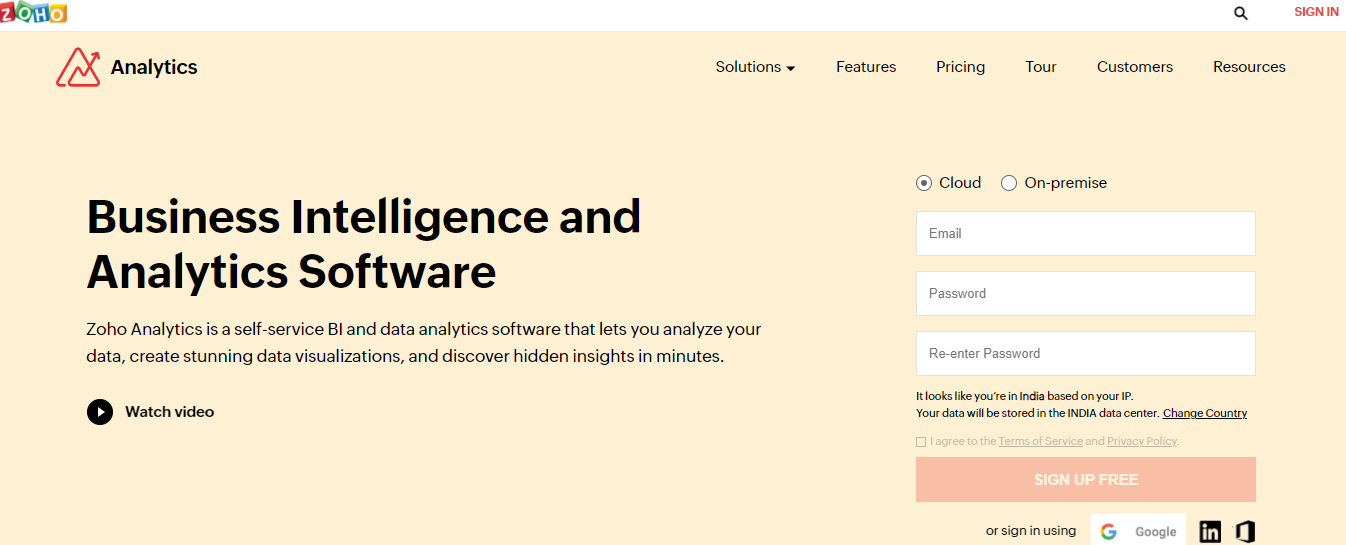Expand the Solutions dropdown menu
Viewport: 1346px width, 545px height.
(x=755, y=67)
